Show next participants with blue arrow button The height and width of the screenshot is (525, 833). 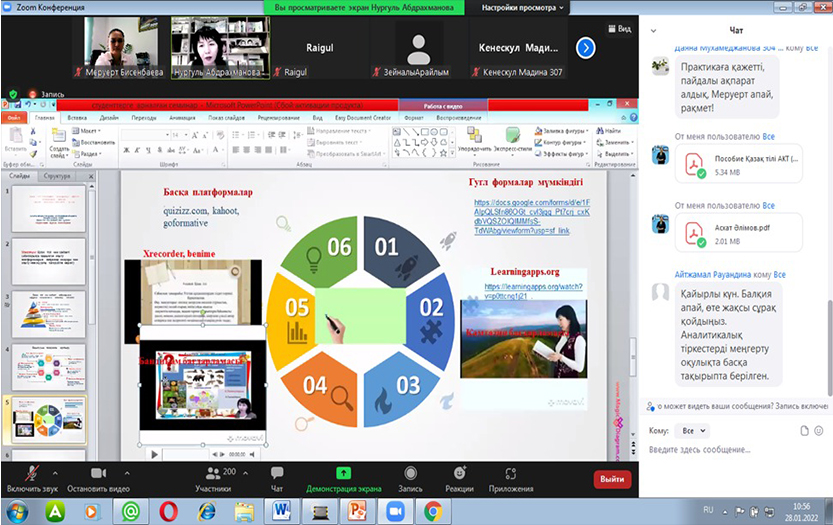[586, 47]
